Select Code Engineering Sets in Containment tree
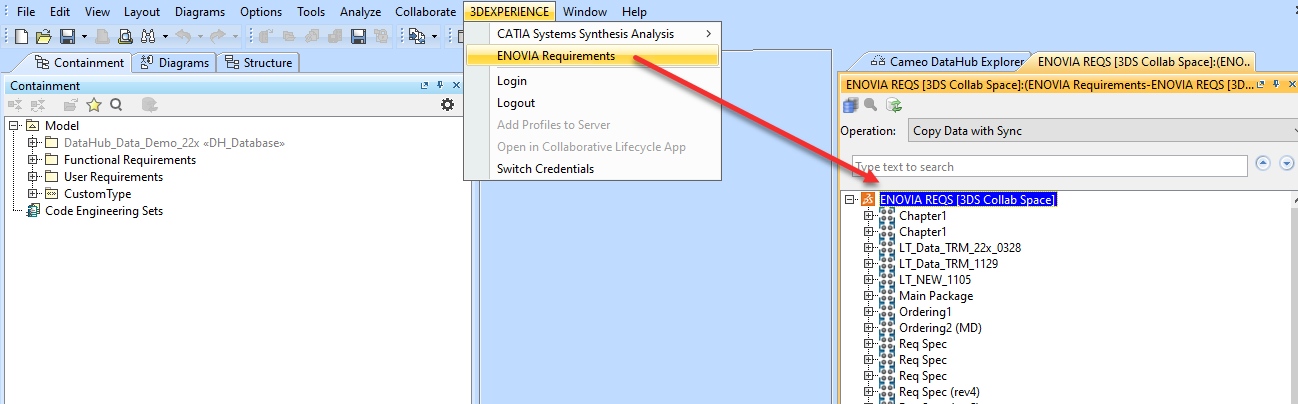This screenshot has width=1298, height=404. coord(104,211)
